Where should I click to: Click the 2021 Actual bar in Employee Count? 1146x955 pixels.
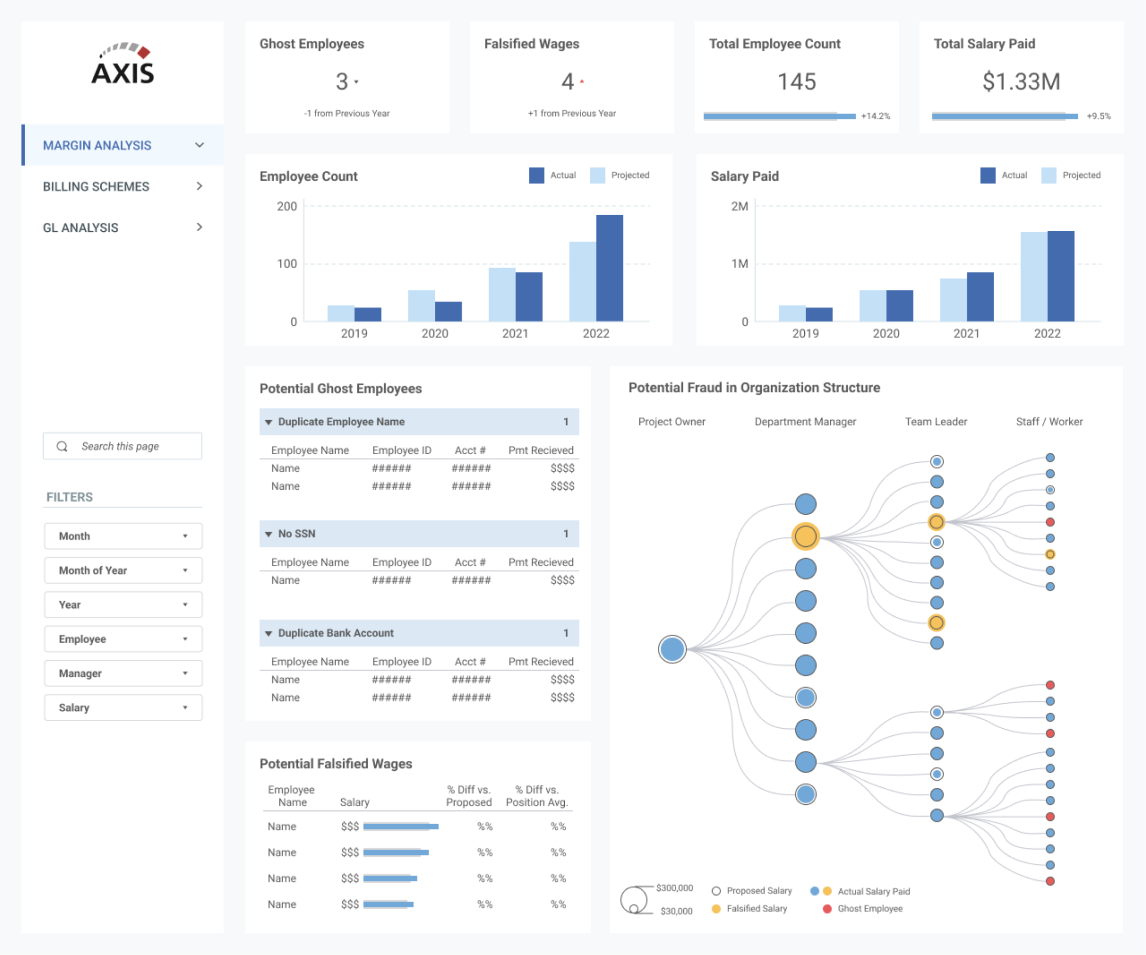529,297
